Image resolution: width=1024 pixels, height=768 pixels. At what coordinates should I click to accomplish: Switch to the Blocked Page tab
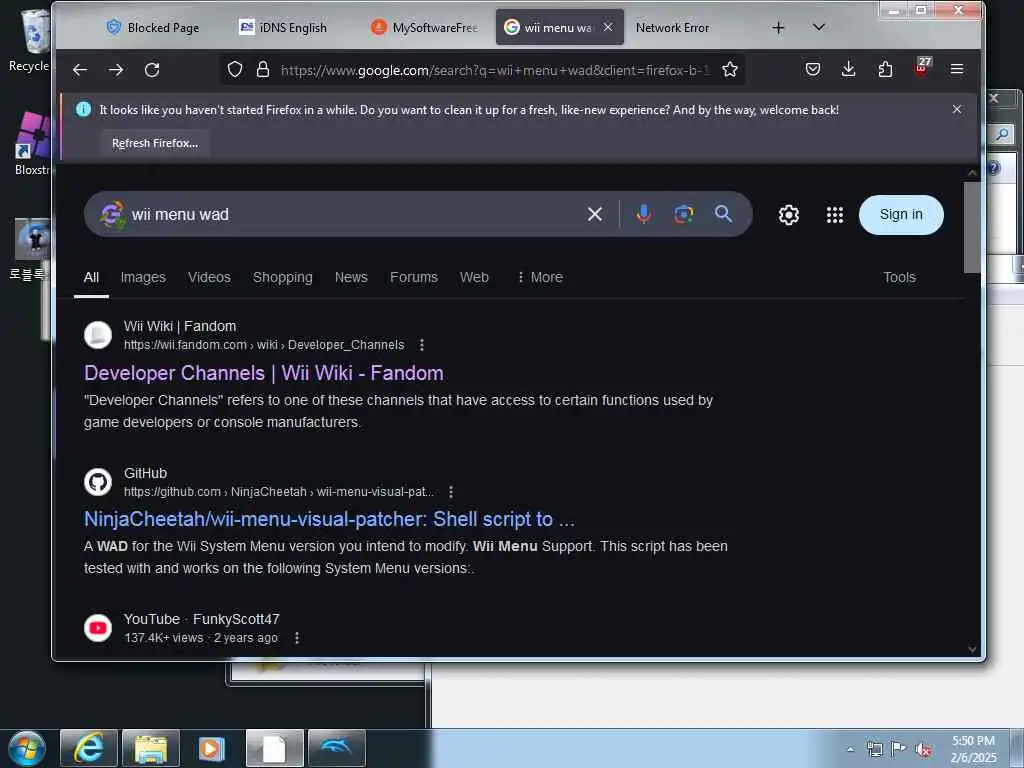tap(153, 27)
